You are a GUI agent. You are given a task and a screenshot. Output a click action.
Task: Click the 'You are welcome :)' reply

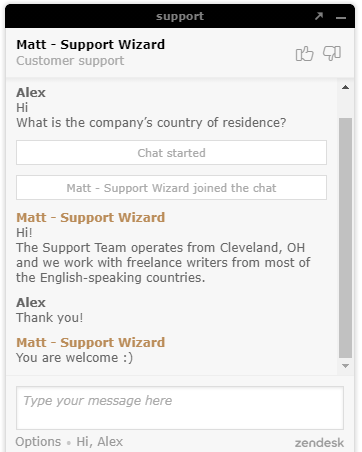tap(75, 358)
